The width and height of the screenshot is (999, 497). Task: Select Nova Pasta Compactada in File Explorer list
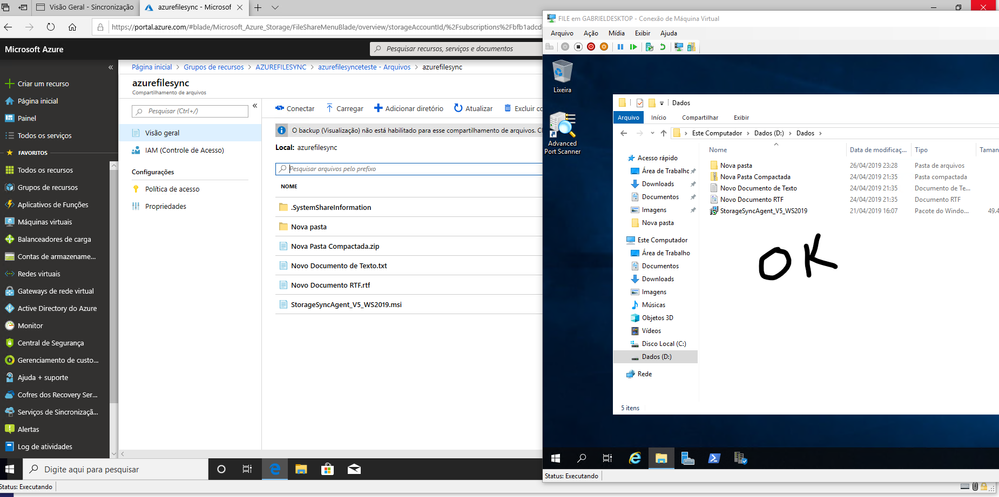coord(755,176)
